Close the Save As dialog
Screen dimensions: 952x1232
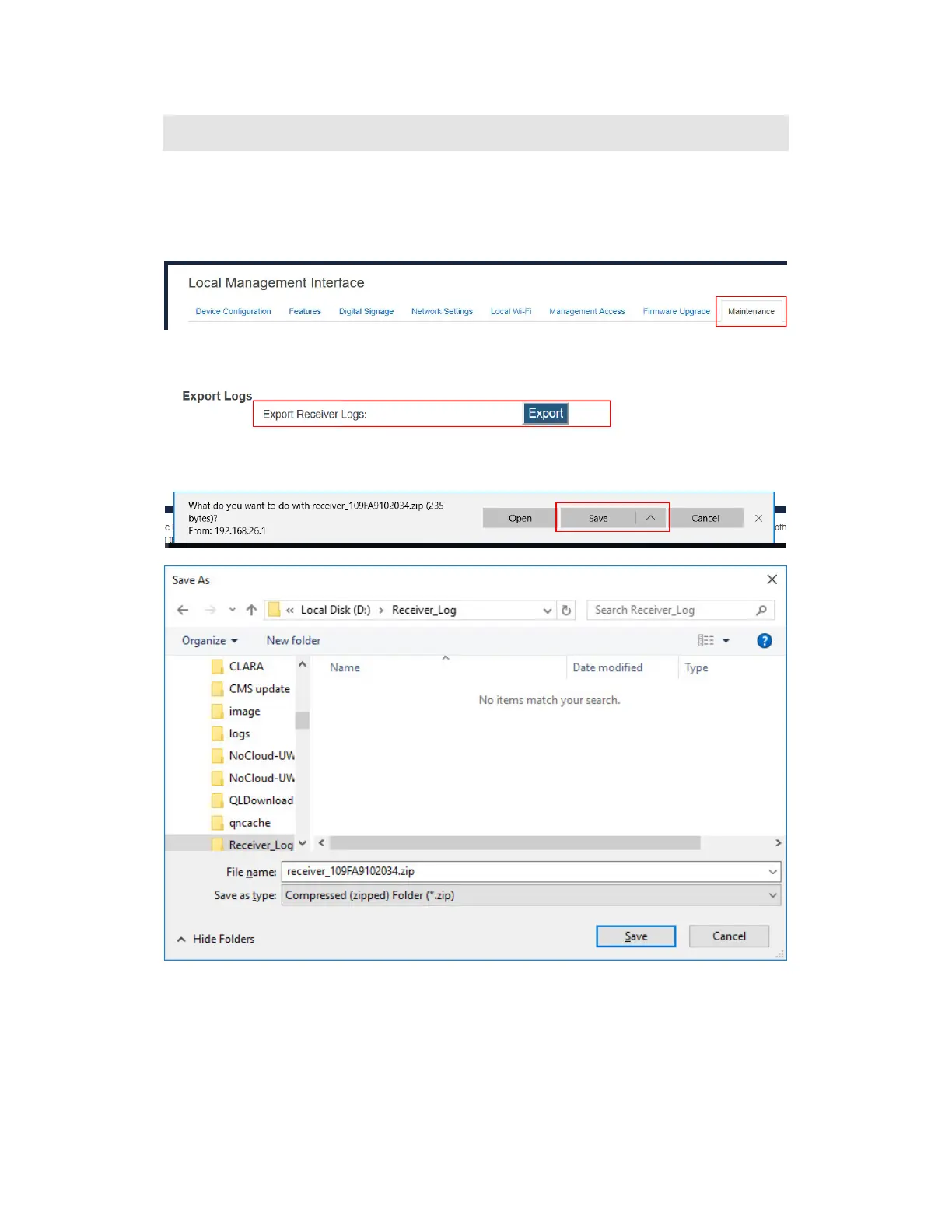(x=772, y=579)
